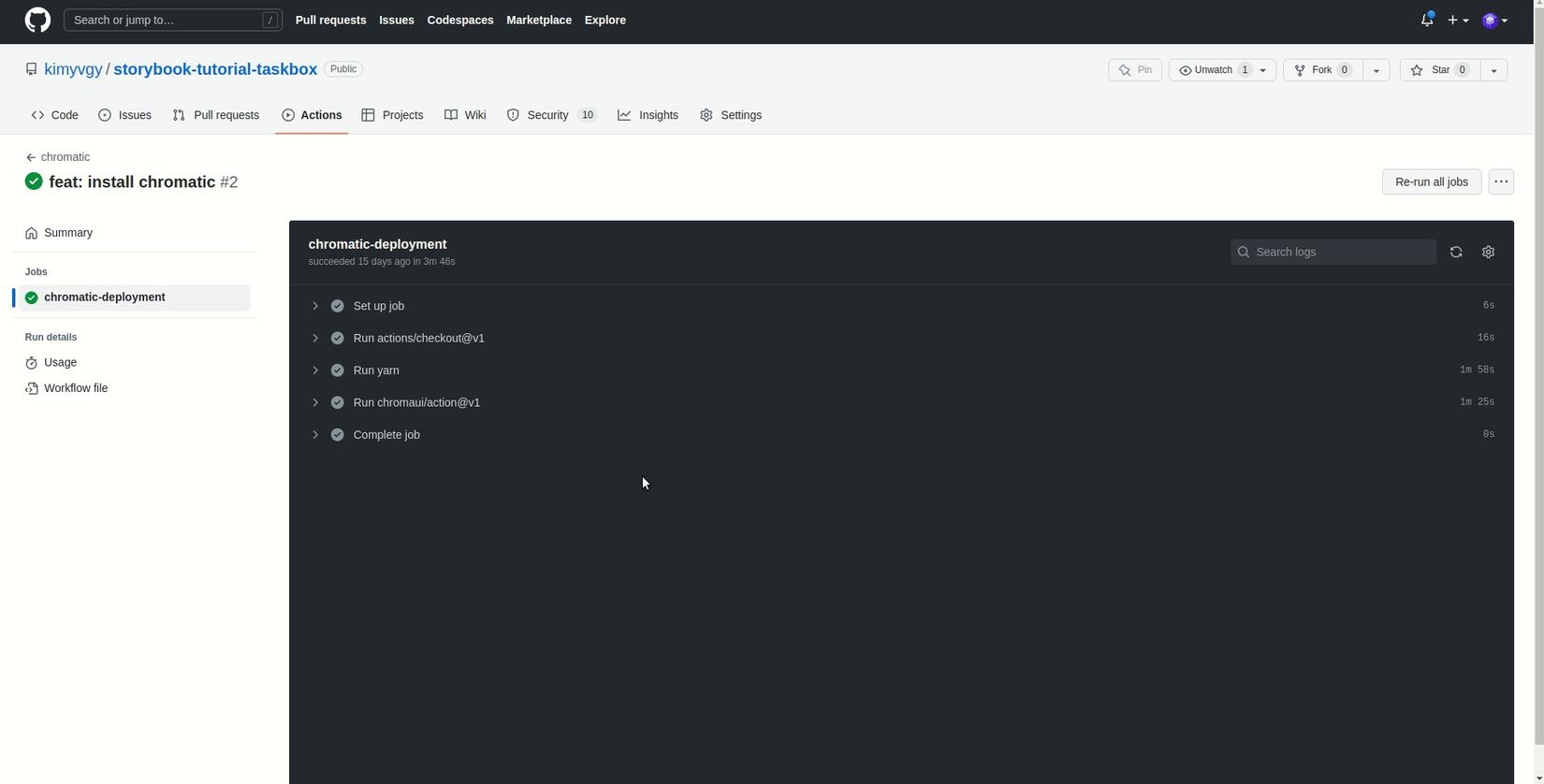
Task: Expand the Run chromaui/action@v1 step
Action: coord(315,402)
